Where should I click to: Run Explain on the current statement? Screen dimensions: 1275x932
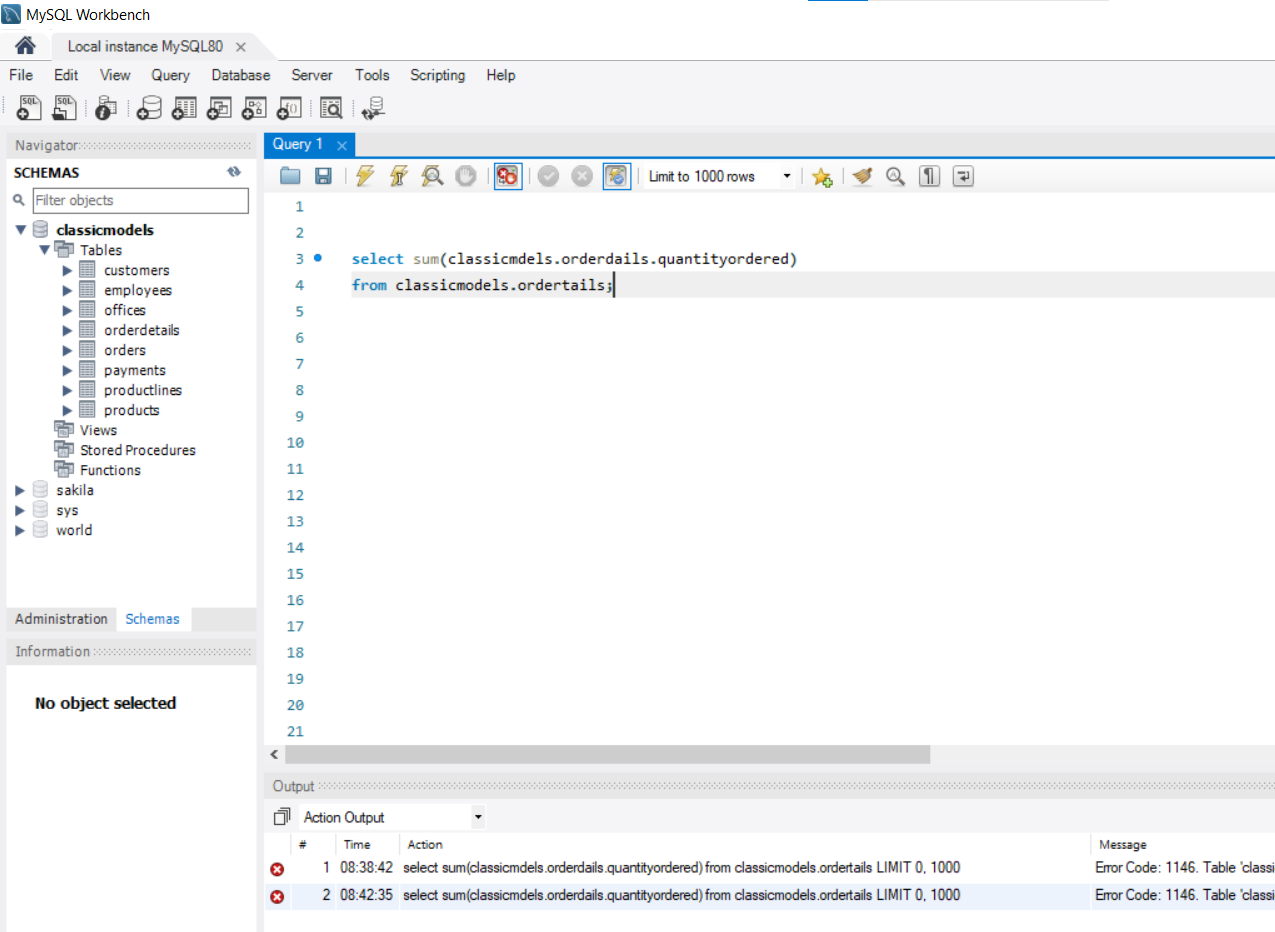(432, 176)
